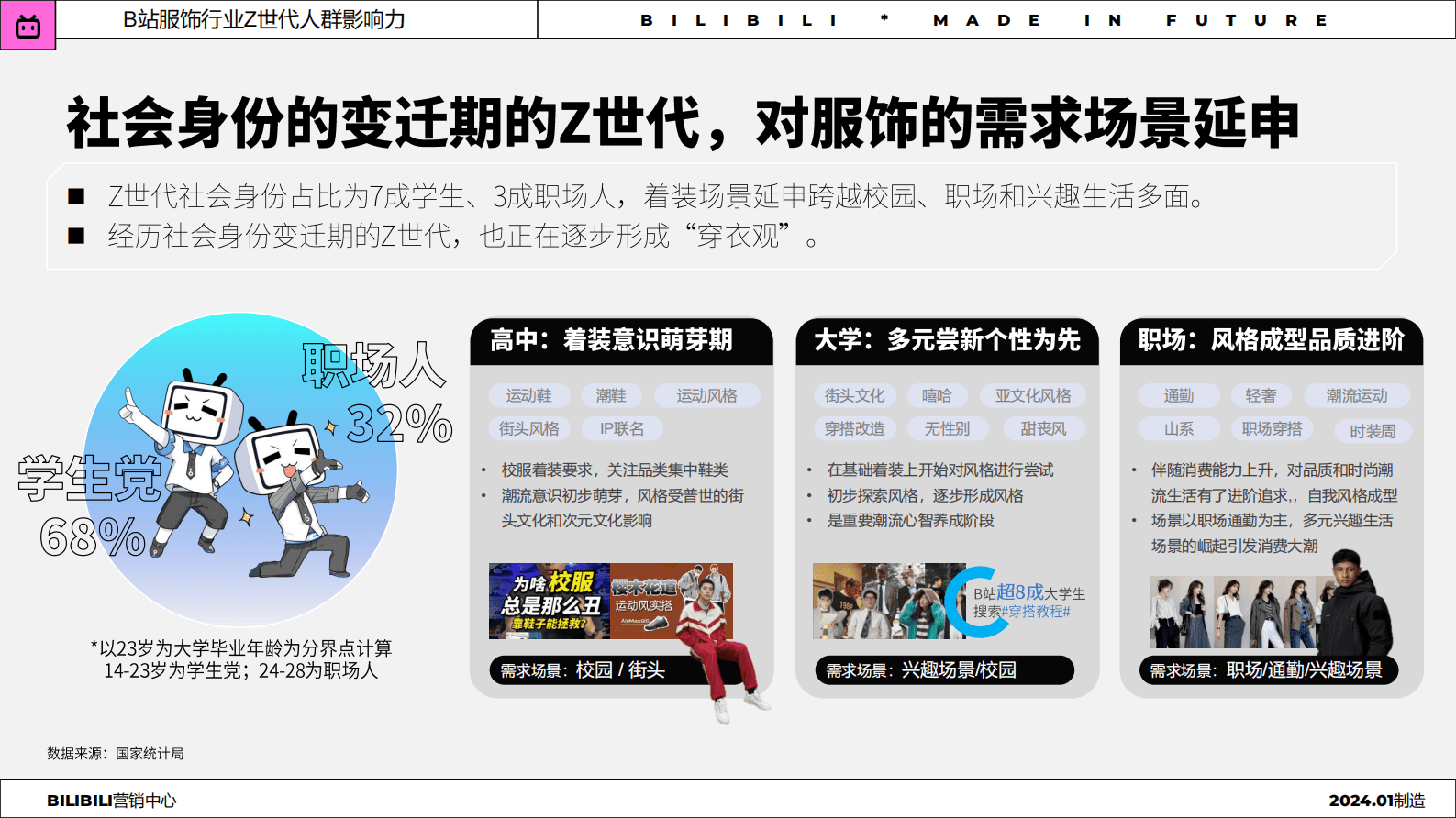Select the '甜丧风' tag
The height and width of the screenshot is (818, 1456).
pos(1044,428)
